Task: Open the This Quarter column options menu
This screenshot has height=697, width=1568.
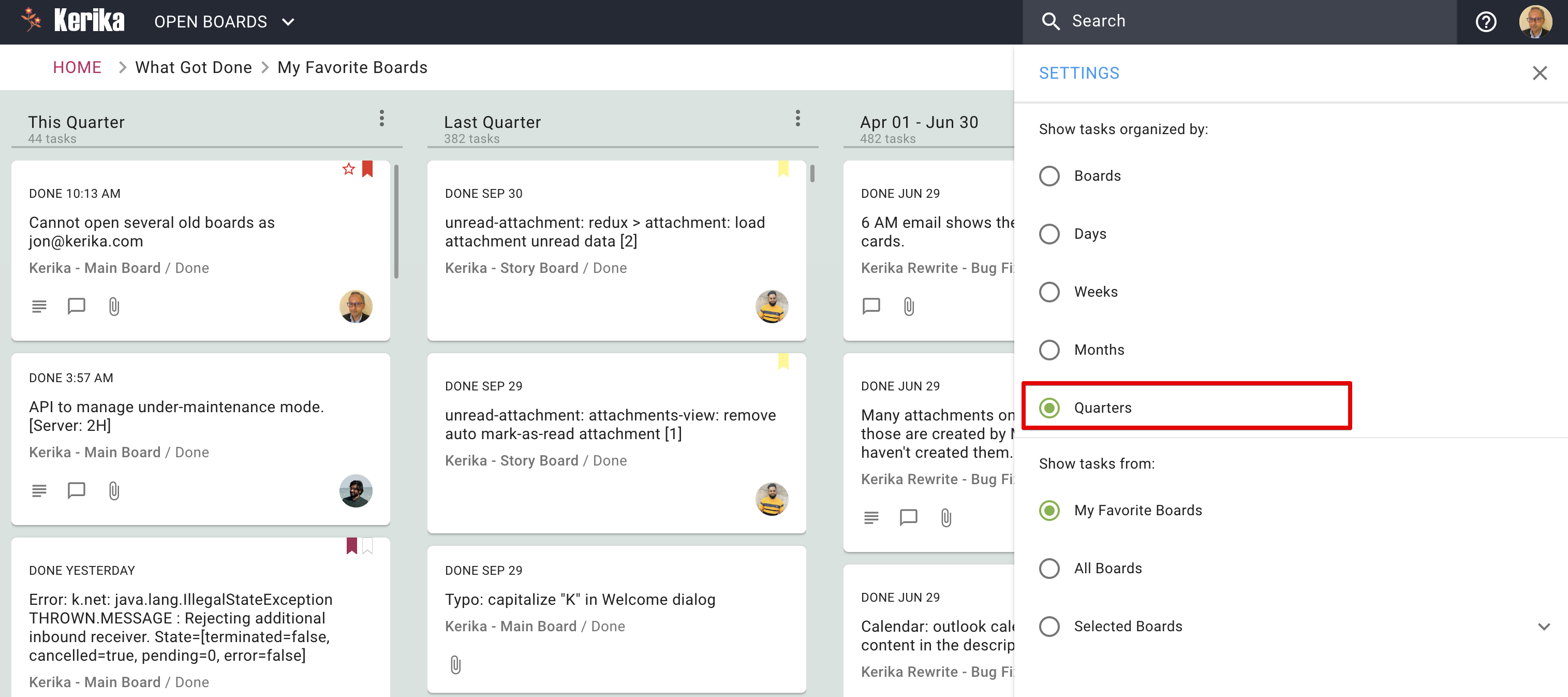Action: [x=382, y=118]
